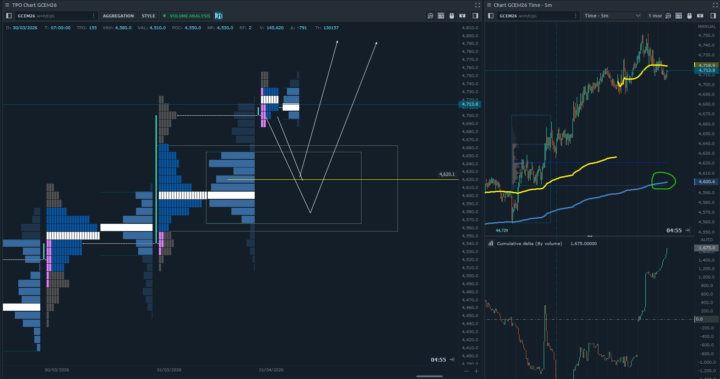Zoom in with plus button on TPO Chart

(476, 371)
